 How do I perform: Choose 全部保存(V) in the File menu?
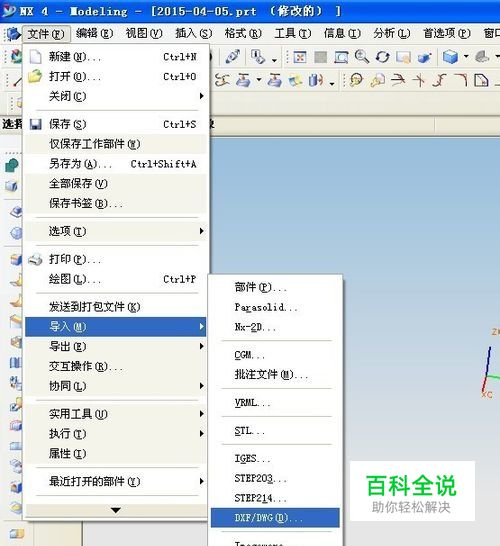coord(116,184)
